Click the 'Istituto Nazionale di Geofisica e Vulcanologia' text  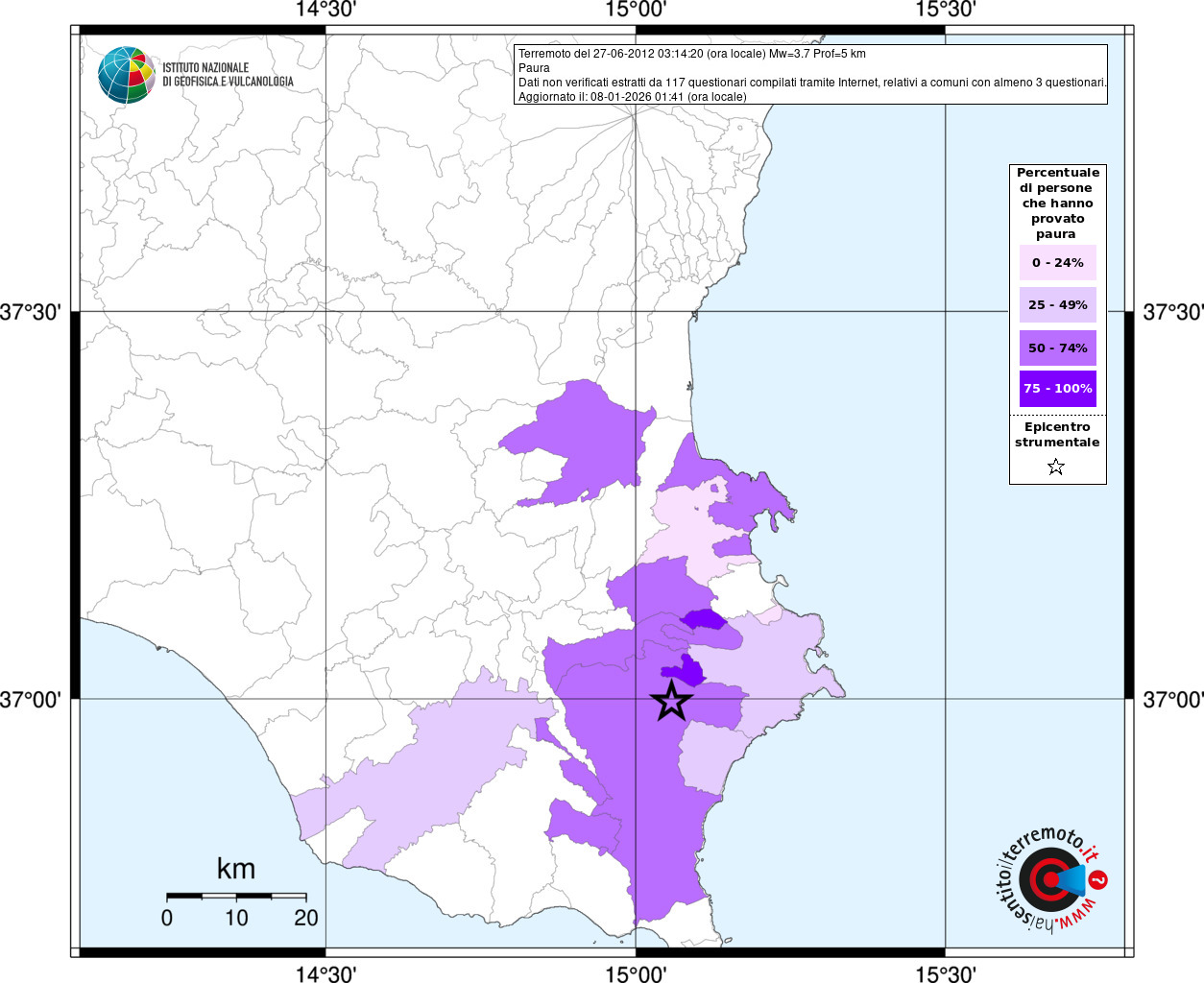pos(228,75)
